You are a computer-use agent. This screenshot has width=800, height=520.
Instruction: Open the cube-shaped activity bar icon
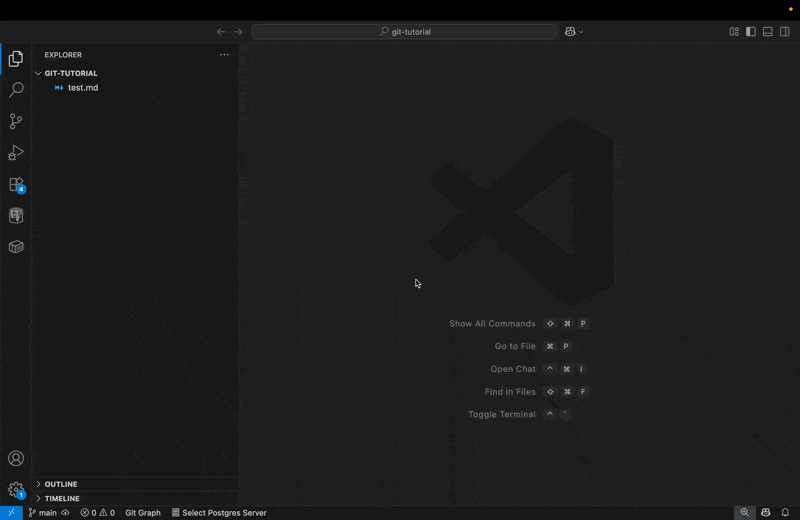tap(16, 247)
